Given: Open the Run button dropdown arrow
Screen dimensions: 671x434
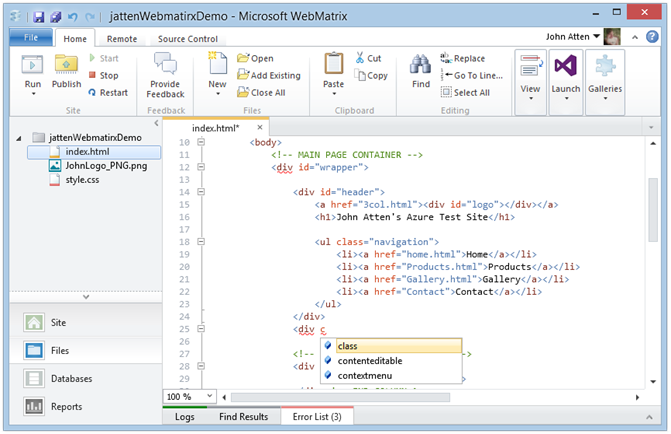Looking at the screenshot, I should point(33,94).
